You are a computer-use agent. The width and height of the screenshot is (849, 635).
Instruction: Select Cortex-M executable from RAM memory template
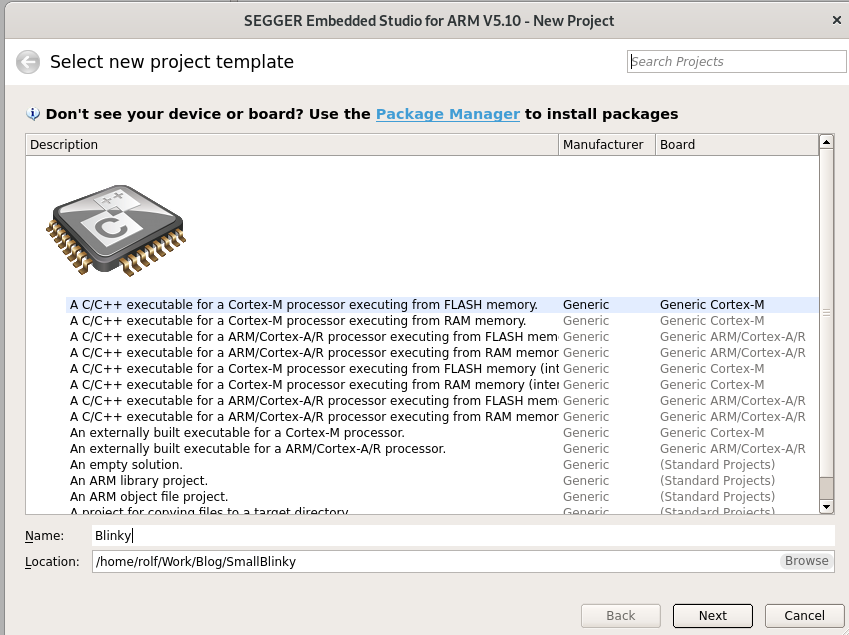pyautogui.click(x=442, y=320)
